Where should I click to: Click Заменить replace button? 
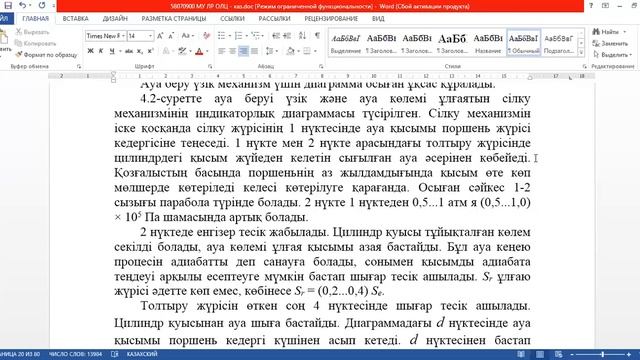pos(610,43)
